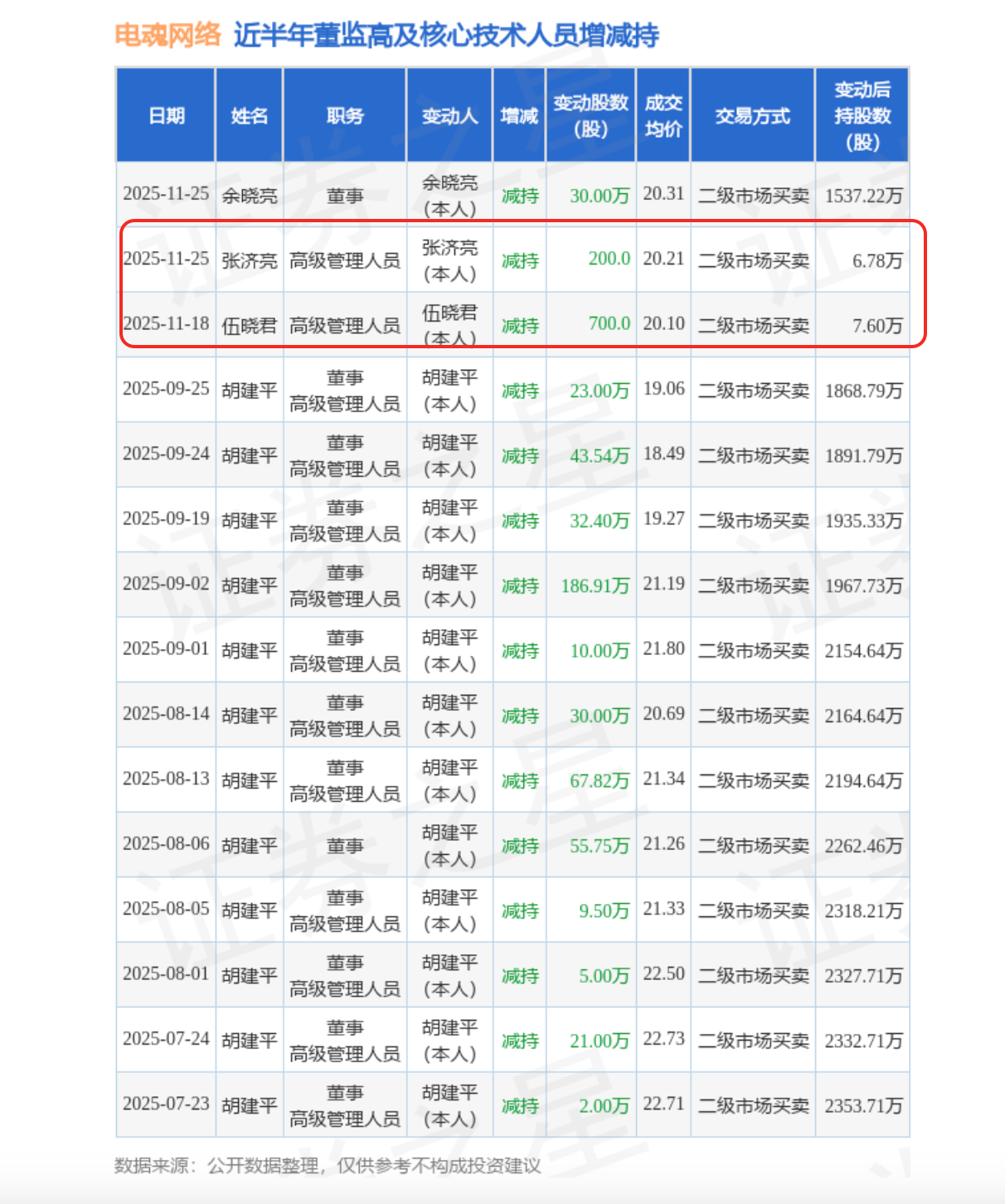Screen dimensions: 1005x1204
Task: Click the 成交均价 column header
Action: [663, 116]
